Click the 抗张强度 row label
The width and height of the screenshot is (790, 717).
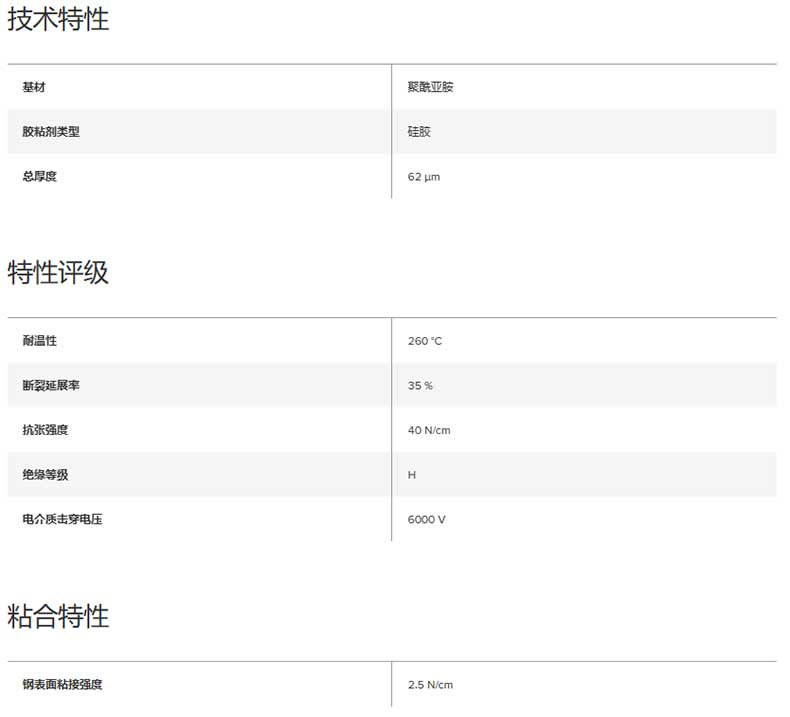(45, 430)
